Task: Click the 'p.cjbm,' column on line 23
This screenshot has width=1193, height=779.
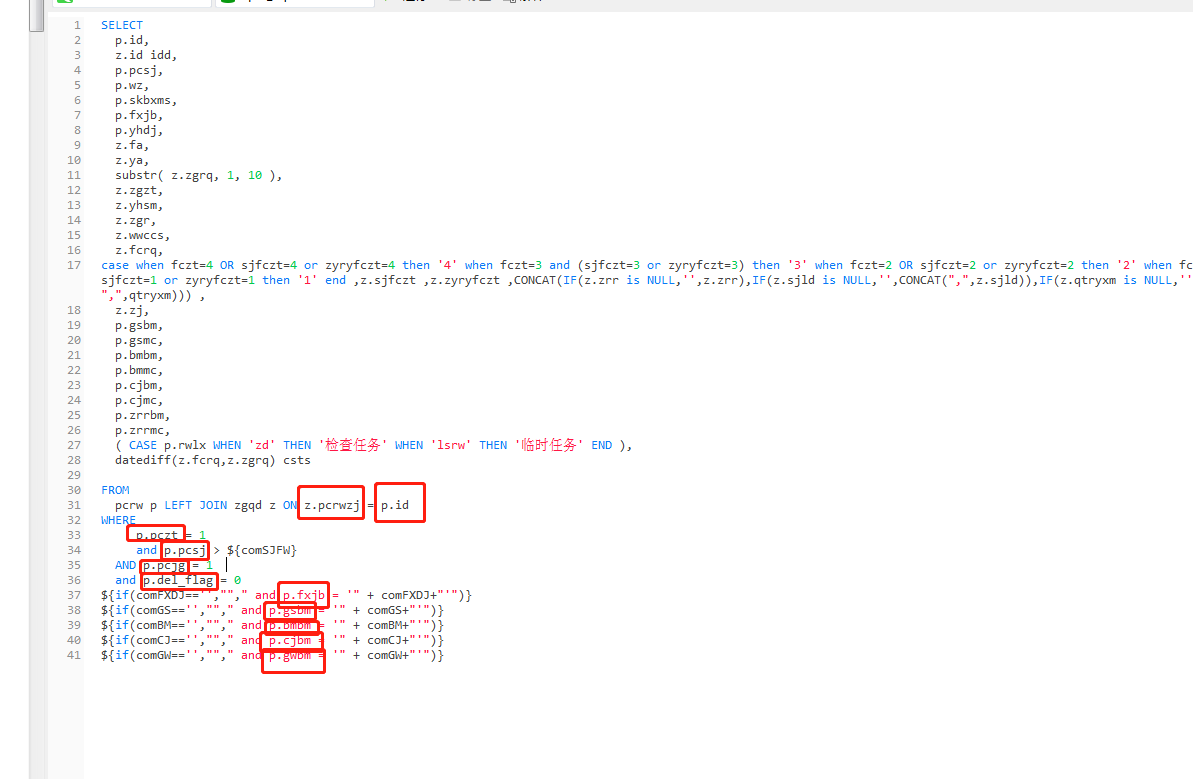Action: [139, 386]
